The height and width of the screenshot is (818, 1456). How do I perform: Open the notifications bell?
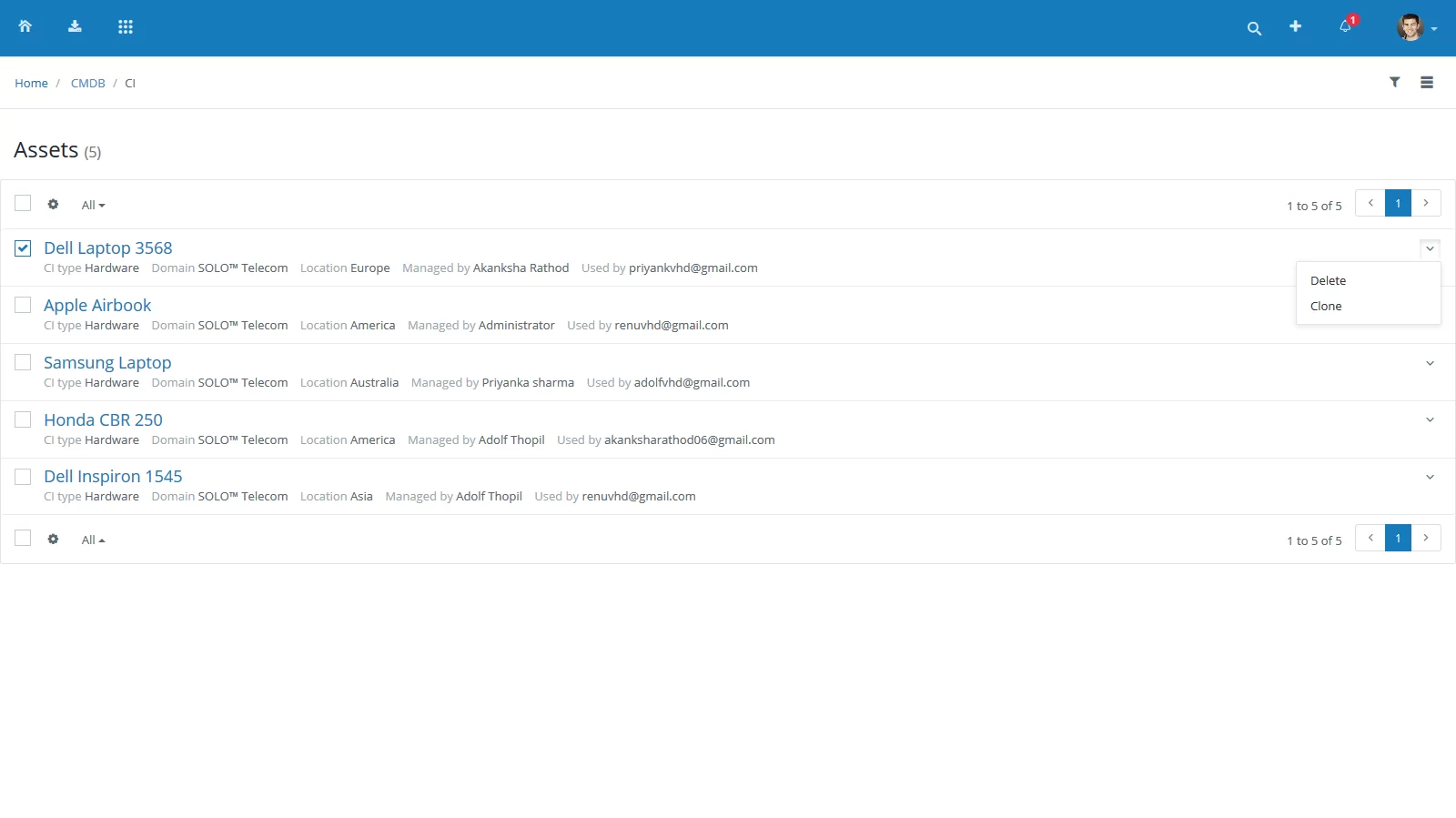point(1345,26)
